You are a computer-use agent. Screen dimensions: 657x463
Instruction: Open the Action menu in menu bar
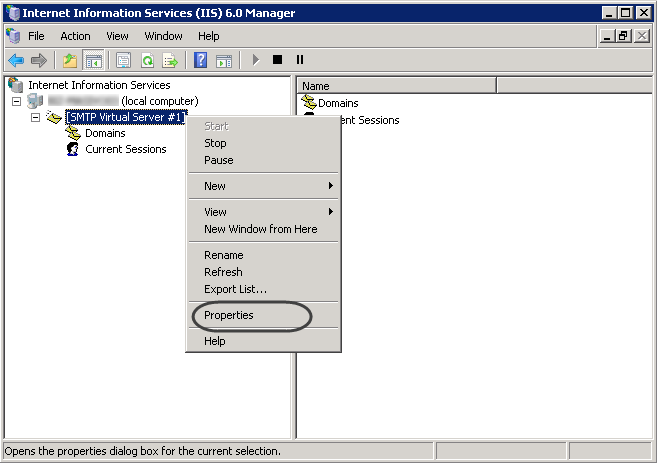pos(75,36)
